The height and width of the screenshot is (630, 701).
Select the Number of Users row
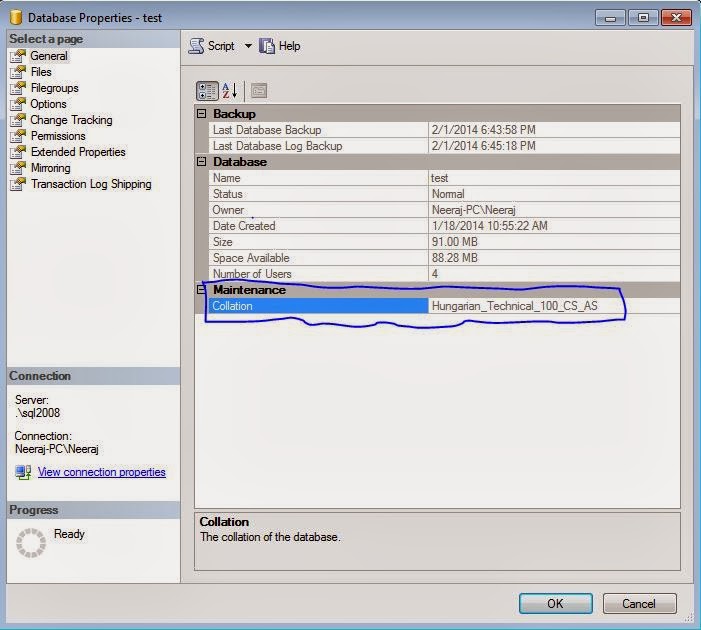(x=445, y=274)
